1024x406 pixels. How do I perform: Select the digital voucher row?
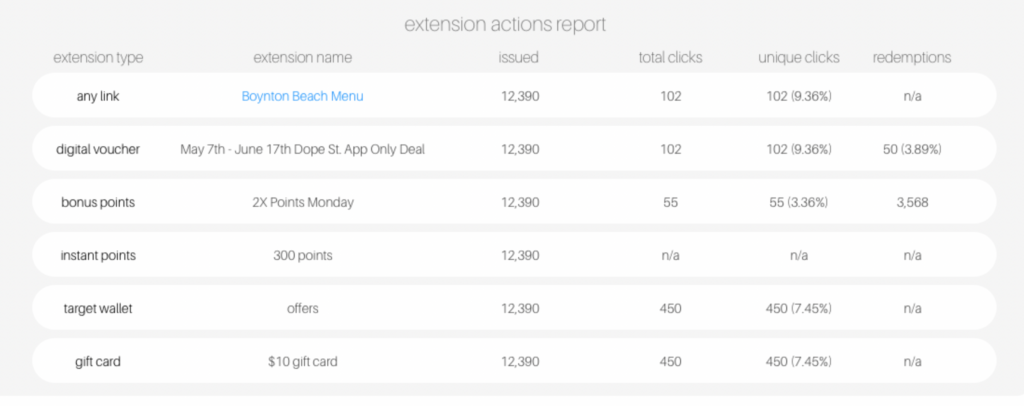[514, 149]
